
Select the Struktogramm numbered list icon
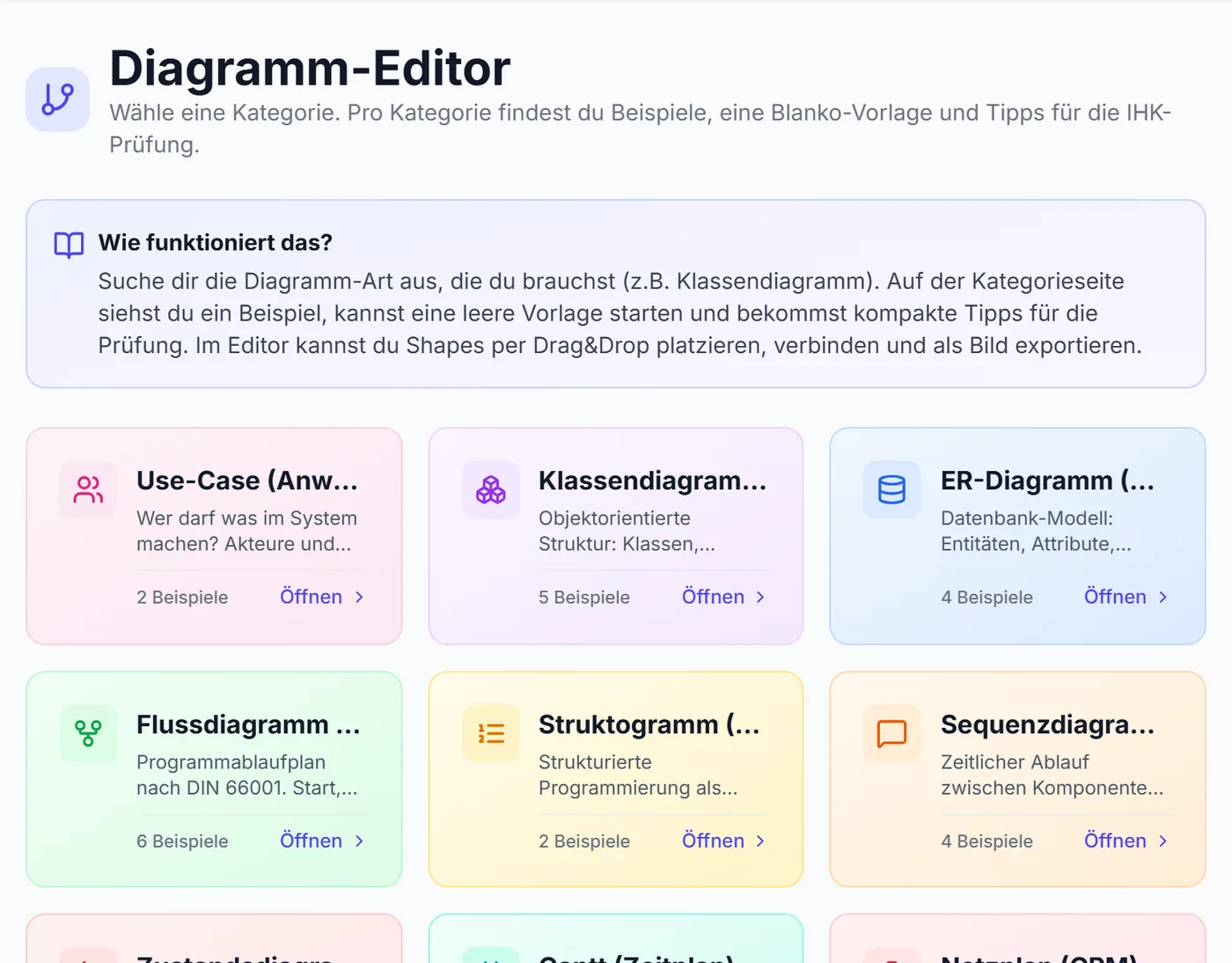491,733
